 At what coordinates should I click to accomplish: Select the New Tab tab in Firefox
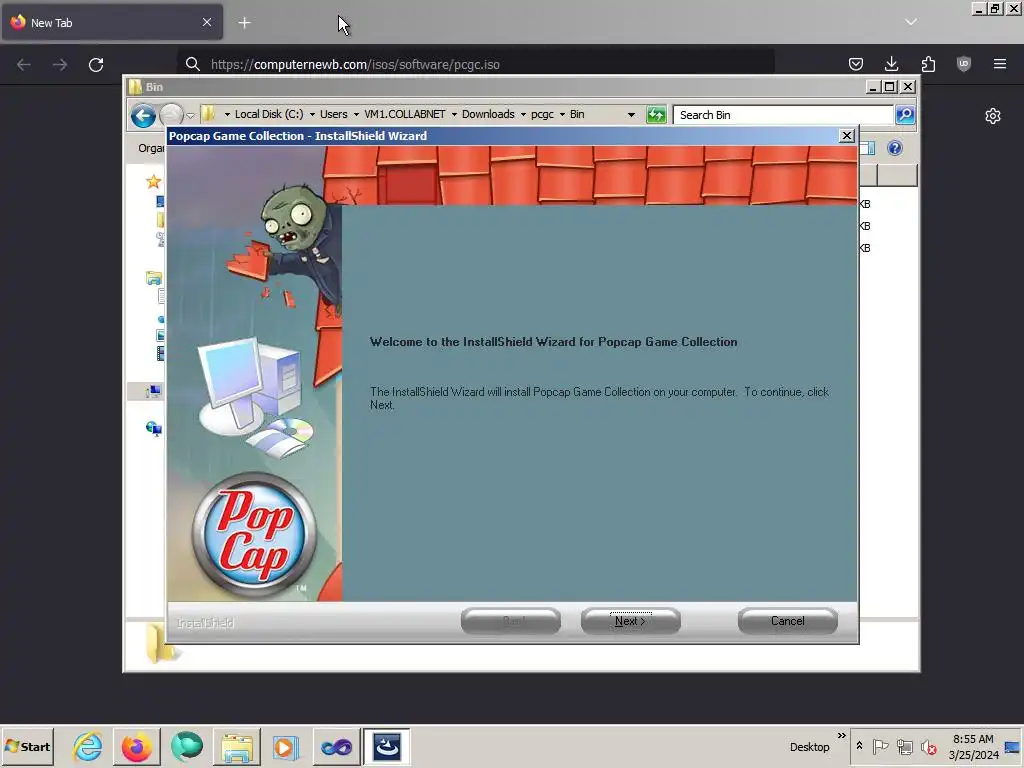click(x=112, y=23)
